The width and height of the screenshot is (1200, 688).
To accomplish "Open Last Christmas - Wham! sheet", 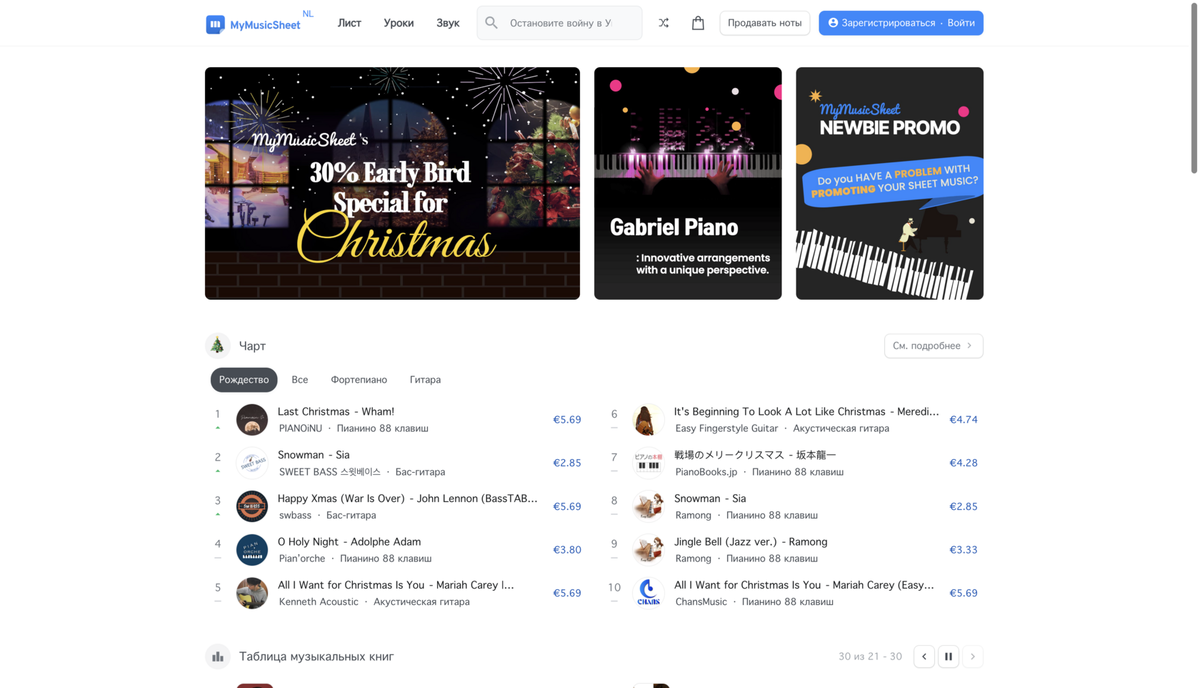I will [x=336, y=412].
